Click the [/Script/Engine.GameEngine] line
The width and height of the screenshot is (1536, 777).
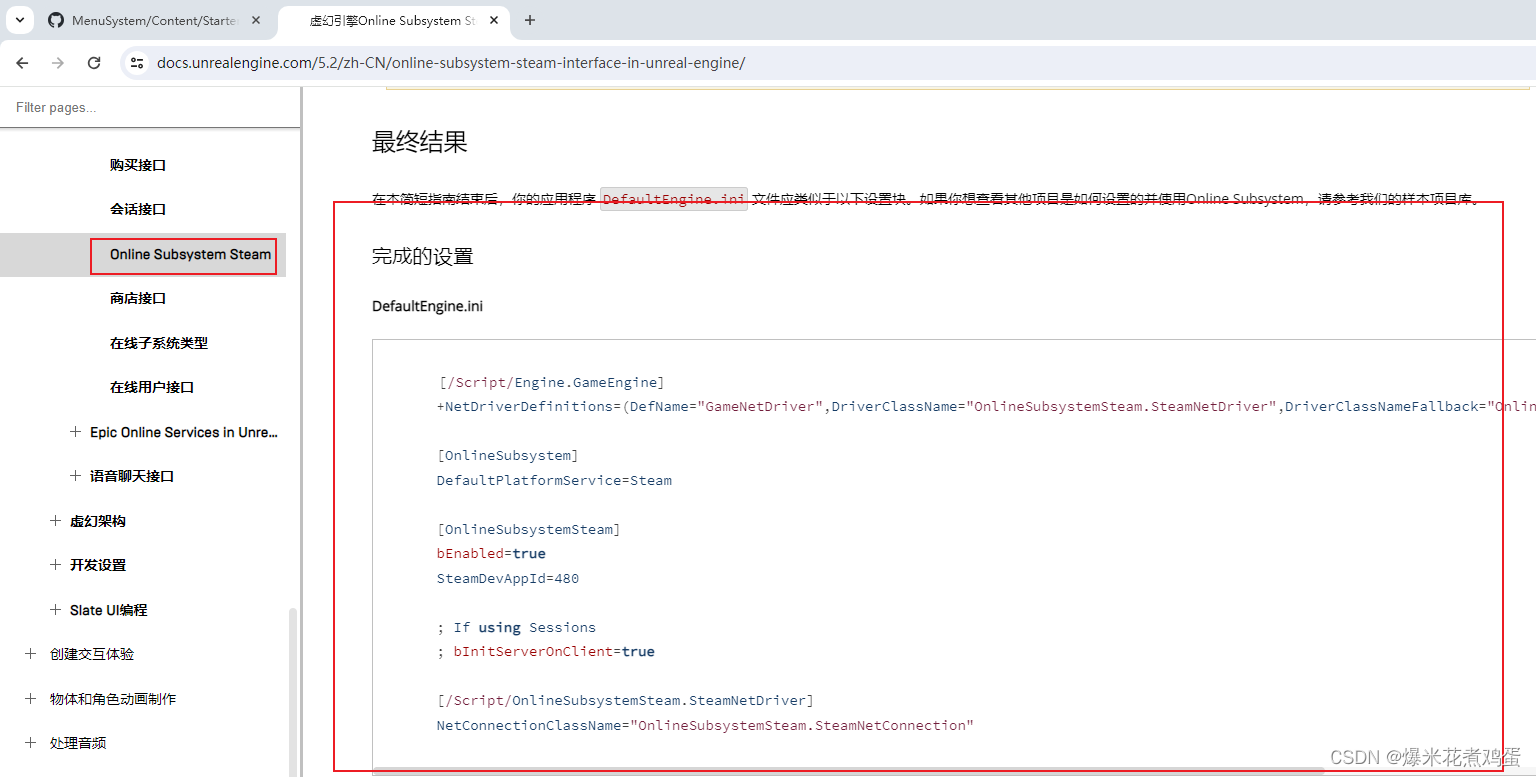tap(551, 382)
